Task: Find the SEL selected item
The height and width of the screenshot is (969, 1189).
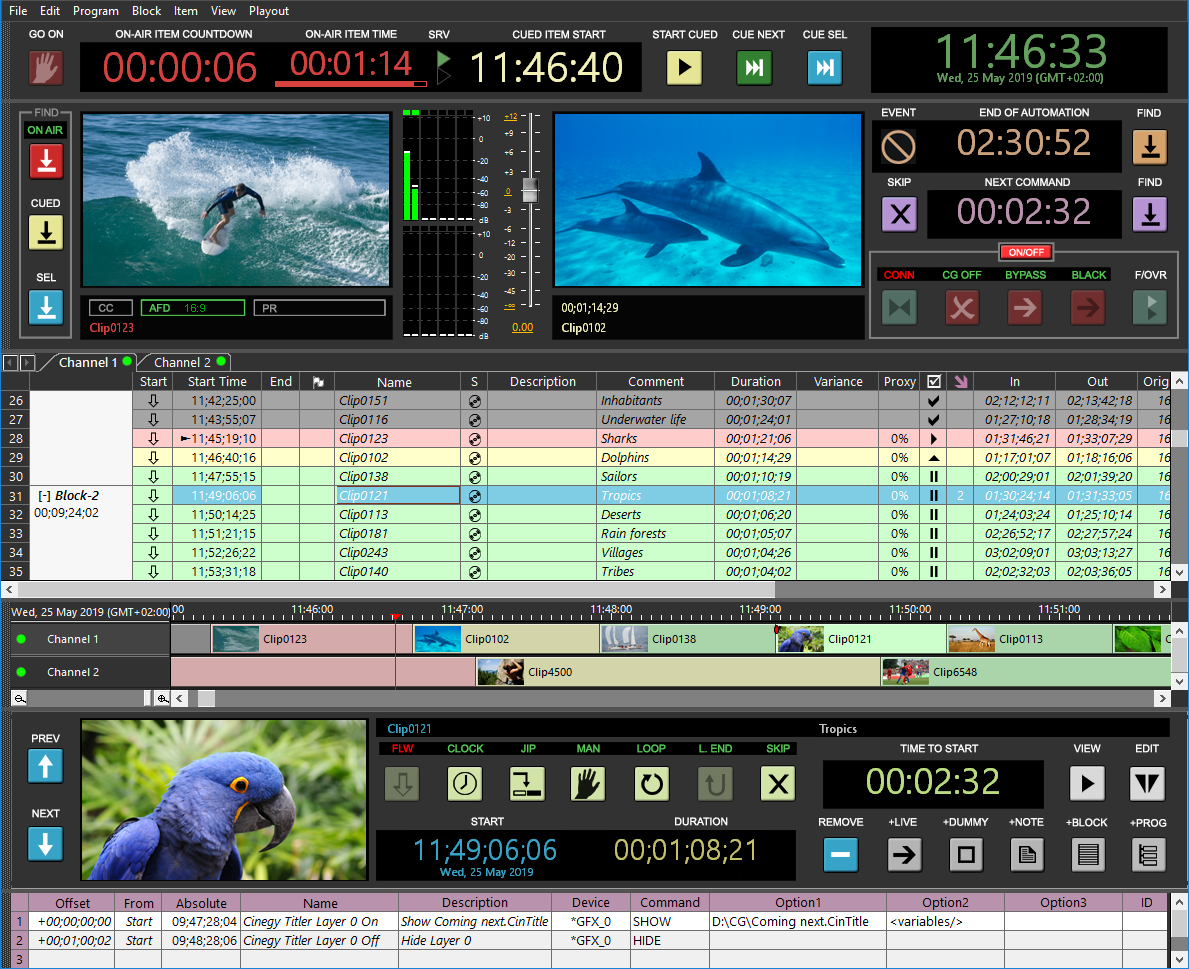Action: [46, 307]
